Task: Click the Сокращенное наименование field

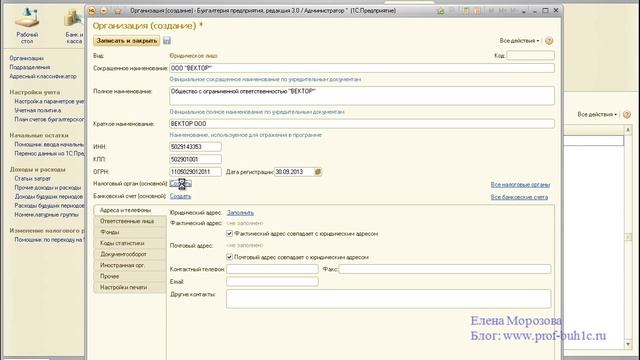Action: pos(362,68)
